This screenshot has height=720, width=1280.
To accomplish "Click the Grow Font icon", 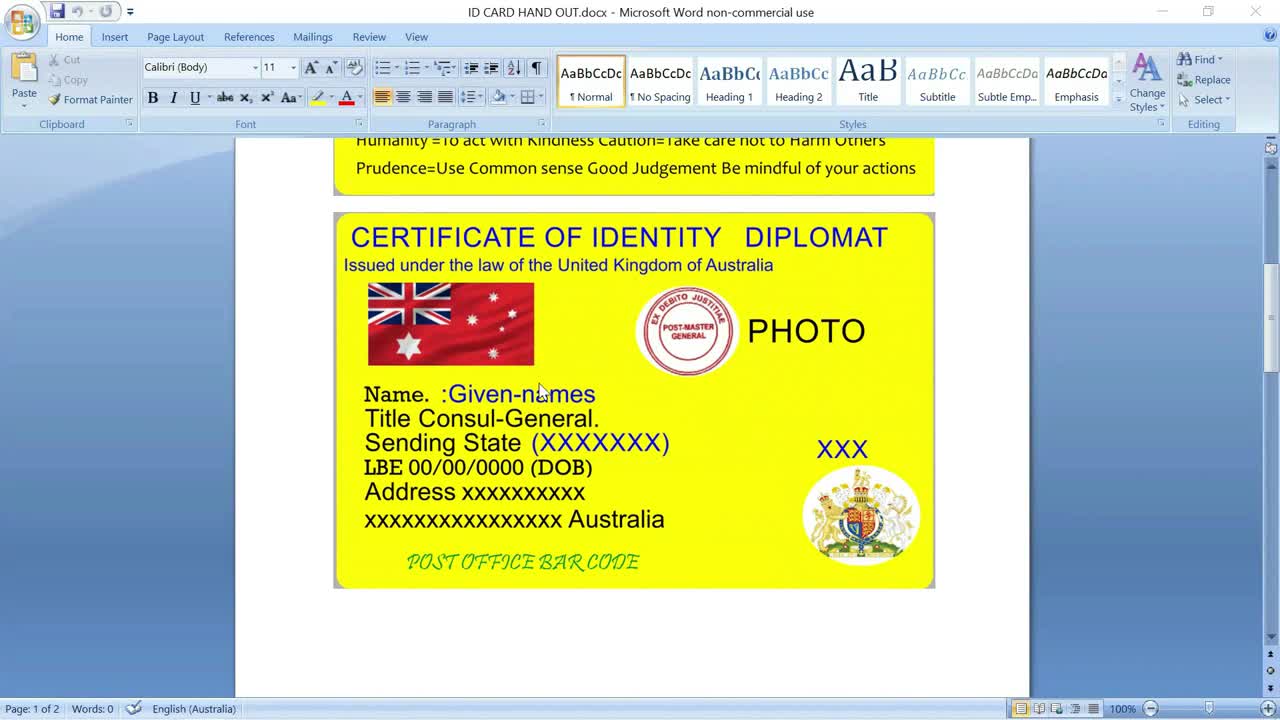I will 311,67.
